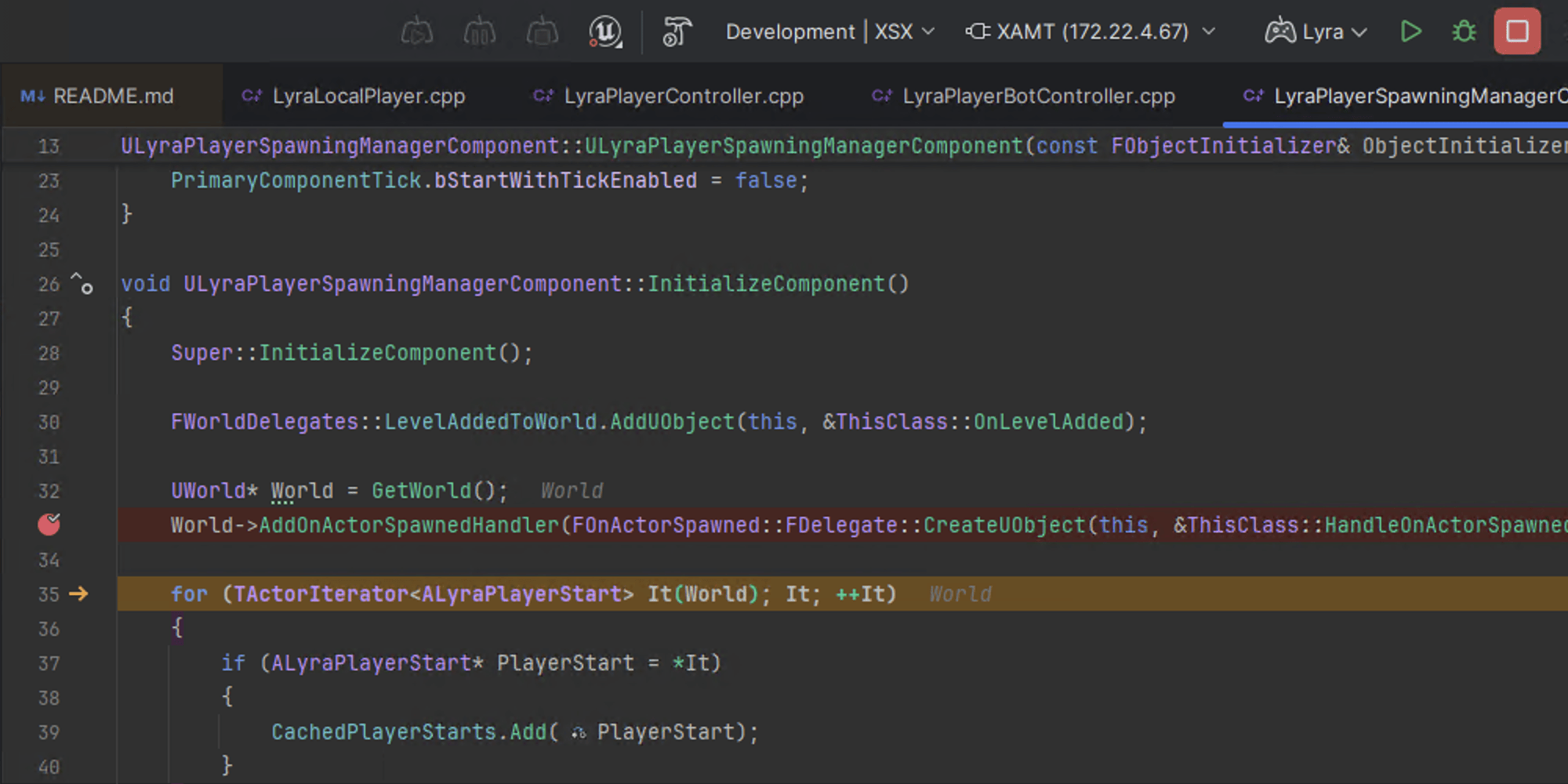Toggle the red breakpoint on line 33
1568x784 pixels.
click(49, 524)
